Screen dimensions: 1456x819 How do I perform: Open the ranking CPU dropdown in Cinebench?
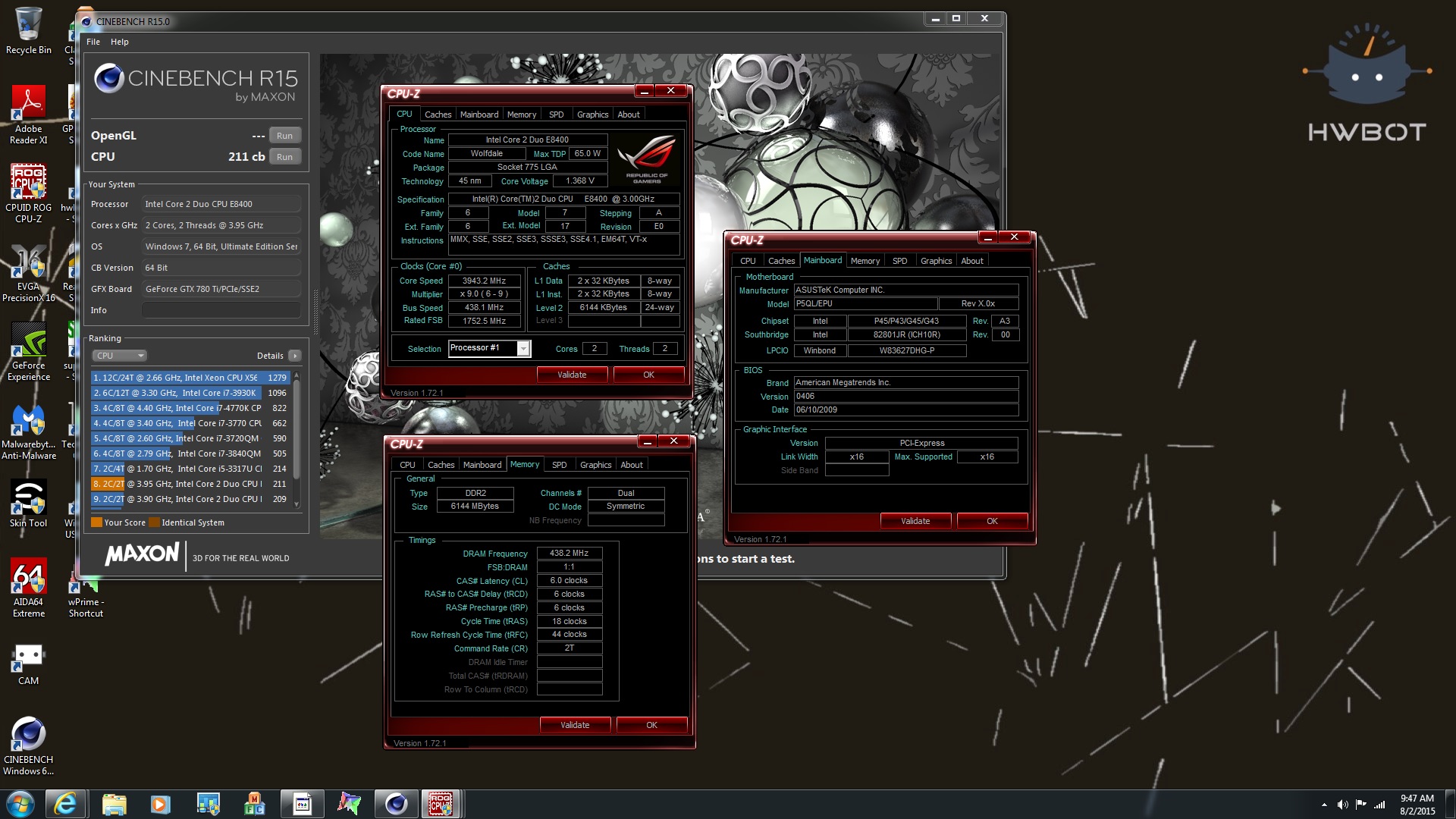119,356
